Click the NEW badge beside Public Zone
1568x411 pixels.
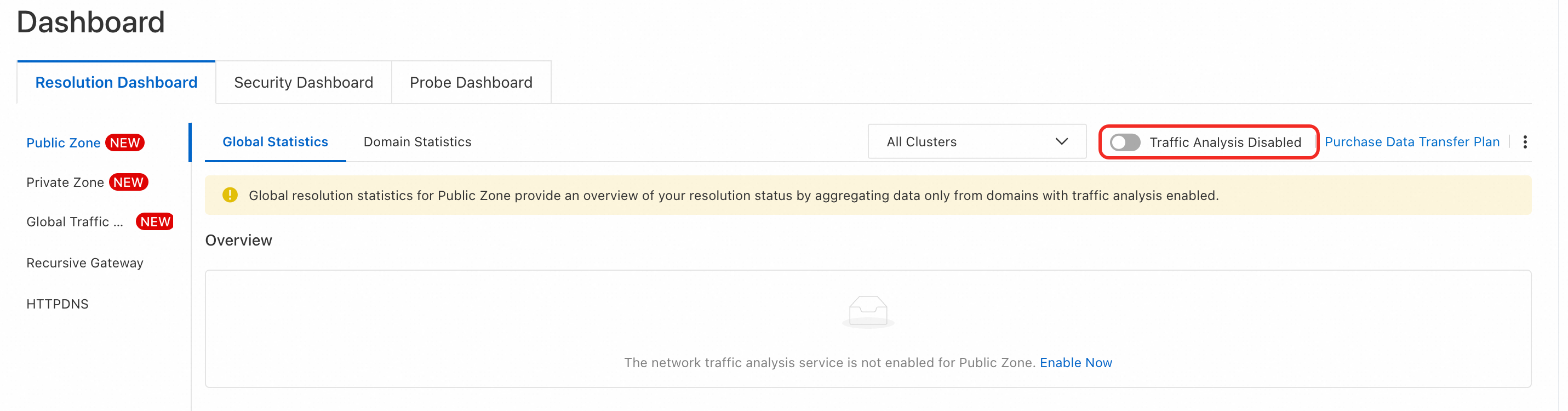[125, 142]
